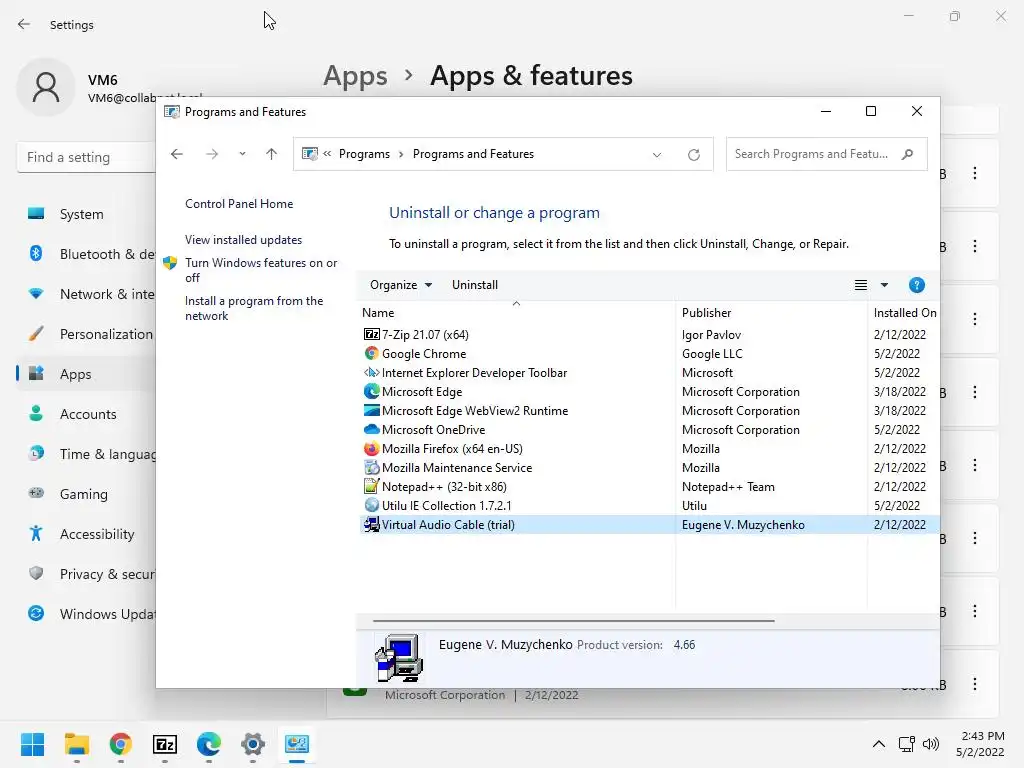Open File Explorer from the taskbar

tap(76, 744)
